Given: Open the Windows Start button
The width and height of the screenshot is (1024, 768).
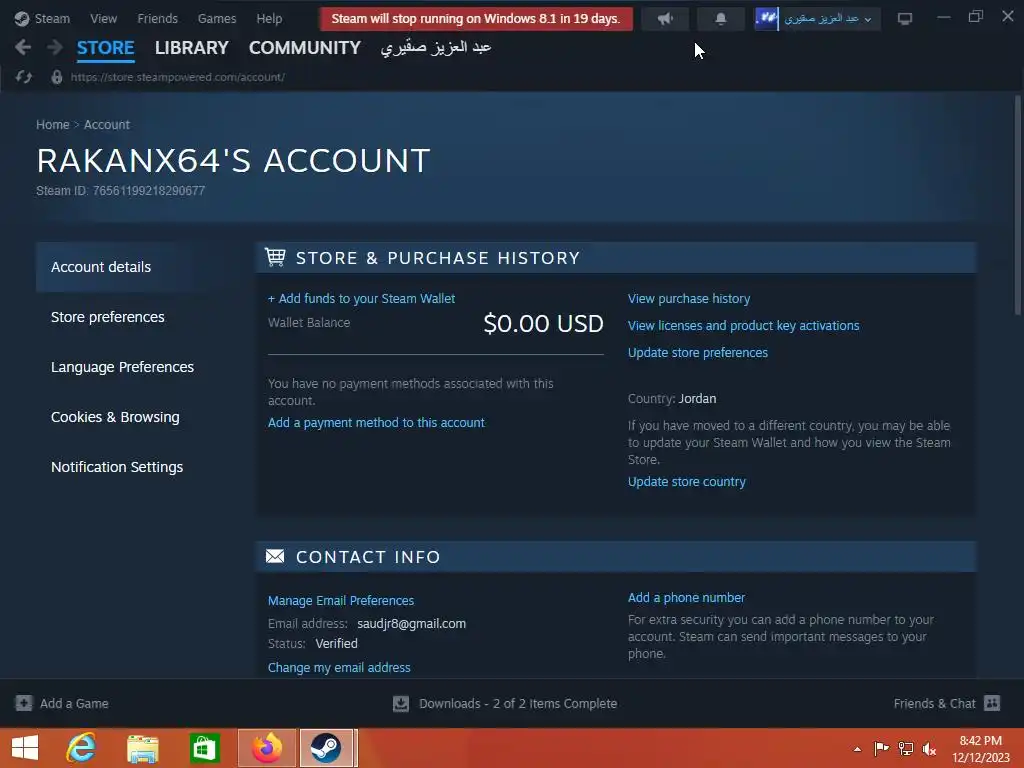Looking at the screenshot, I should 25,748.
